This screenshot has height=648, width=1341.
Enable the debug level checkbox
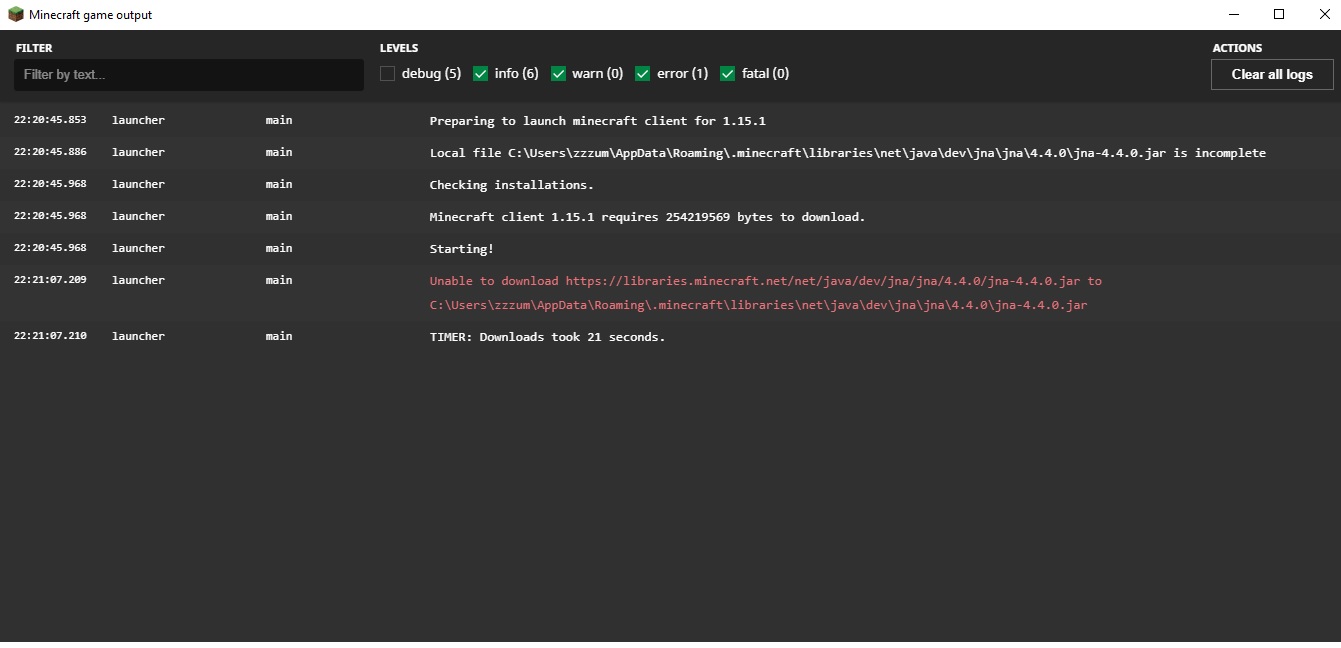tap(388, 74)
